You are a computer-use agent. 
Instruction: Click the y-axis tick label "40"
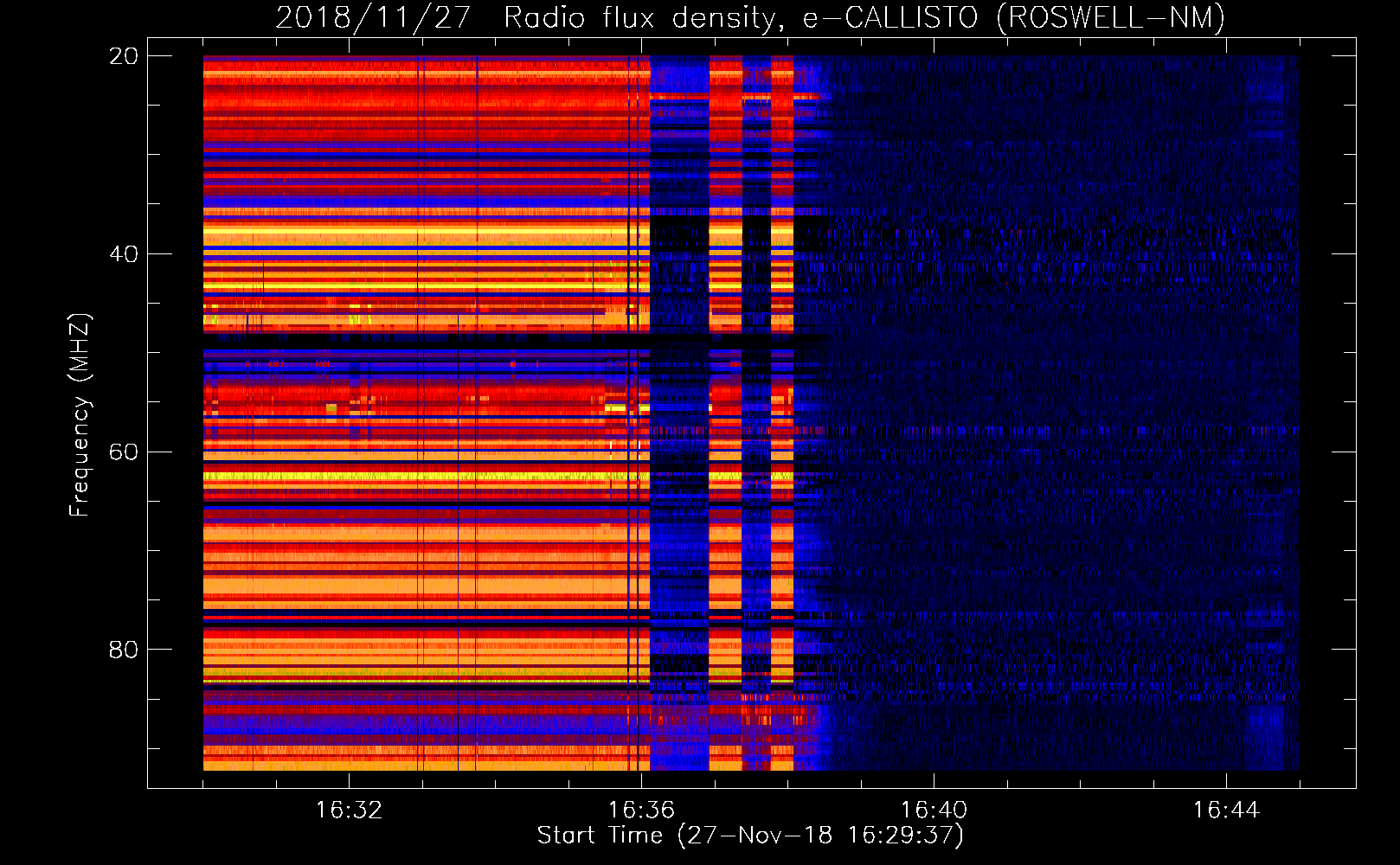[x=123, y=254]
